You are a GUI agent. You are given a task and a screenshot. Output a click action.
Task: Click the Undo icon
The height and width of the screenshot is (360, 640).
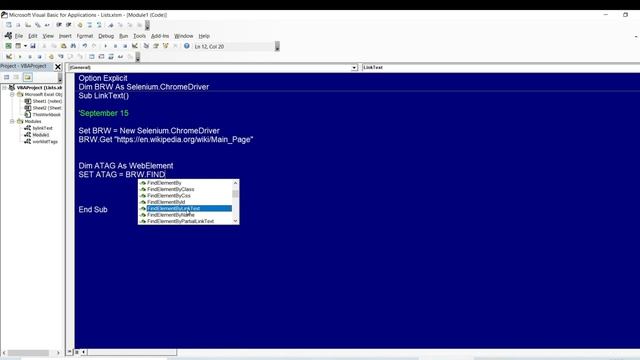84,46
